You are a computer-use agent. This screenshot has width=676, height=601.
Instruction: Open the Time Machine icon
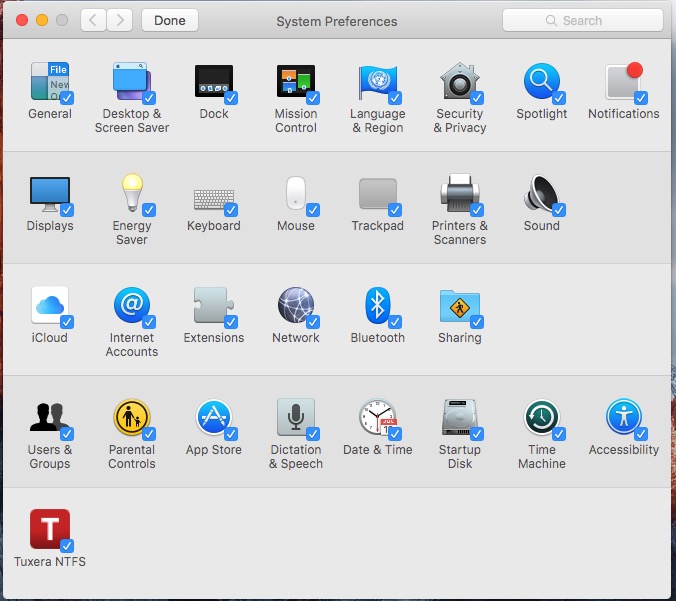(x=541, y=418)
